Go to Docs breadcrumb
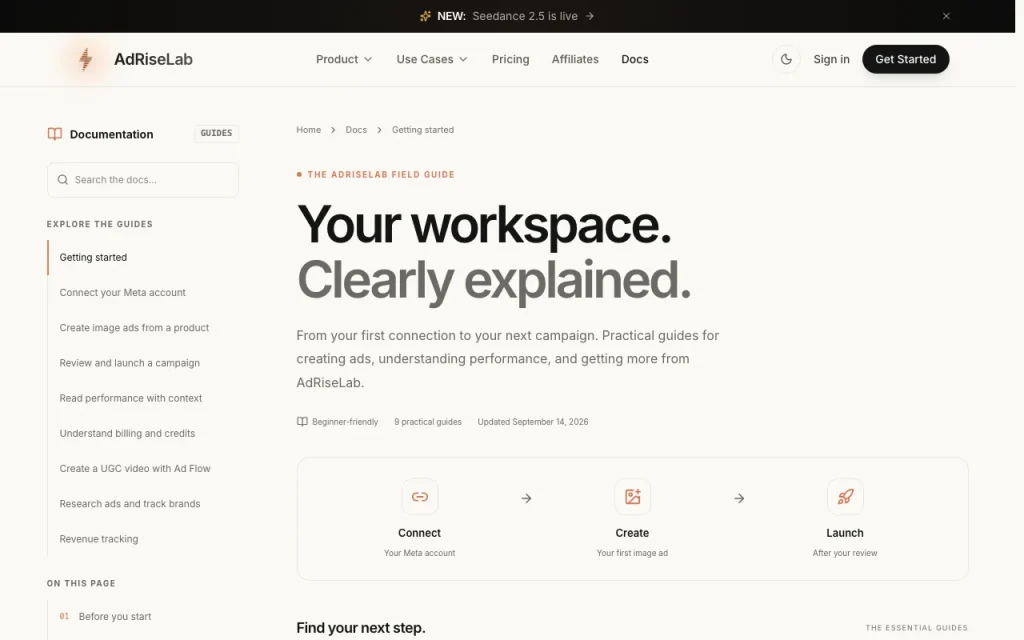This screenshot has width=1024, height=640. point(356,130)
